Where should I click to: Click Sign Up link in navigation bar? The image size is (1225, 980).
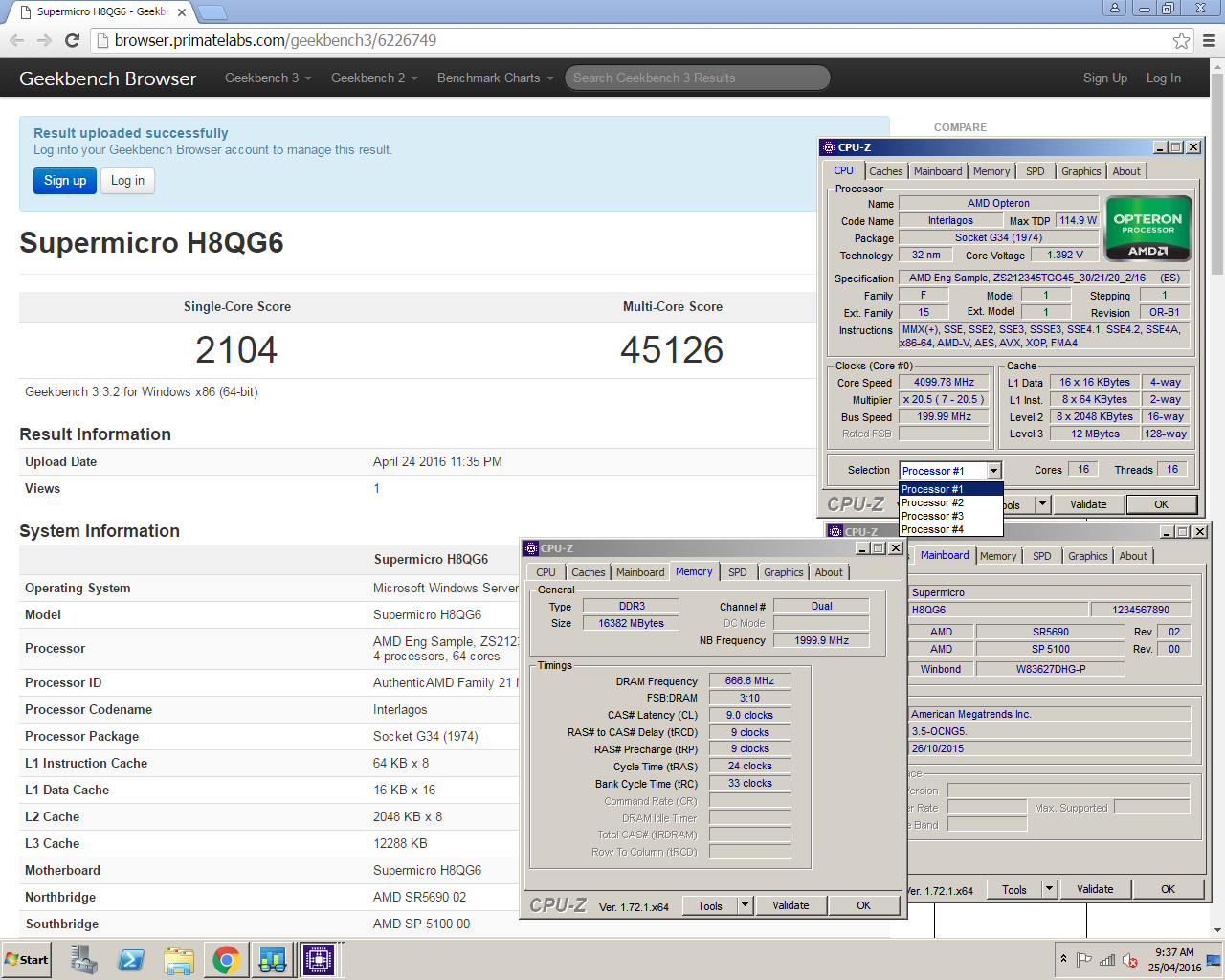coord(1105,78)
